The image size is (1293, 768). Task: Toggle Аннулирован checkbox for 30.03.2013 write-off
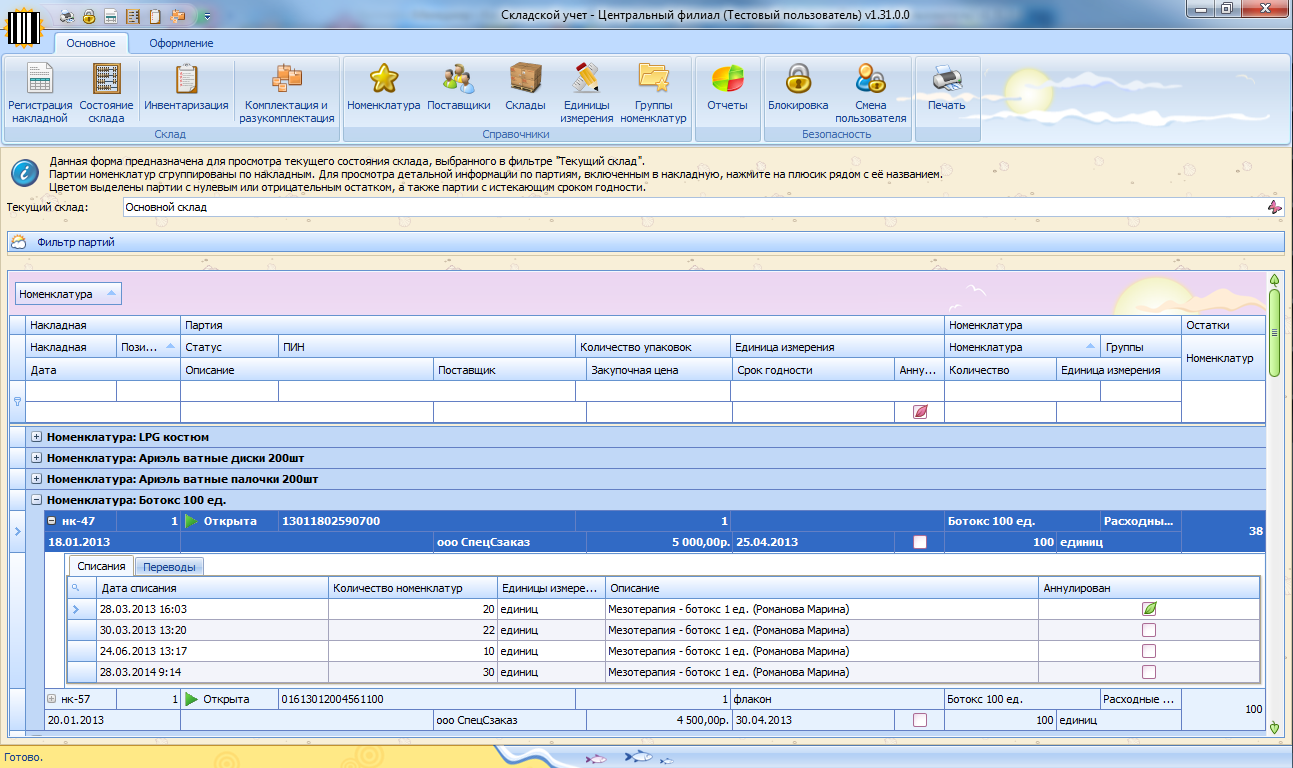click(x=1149, y=630)
